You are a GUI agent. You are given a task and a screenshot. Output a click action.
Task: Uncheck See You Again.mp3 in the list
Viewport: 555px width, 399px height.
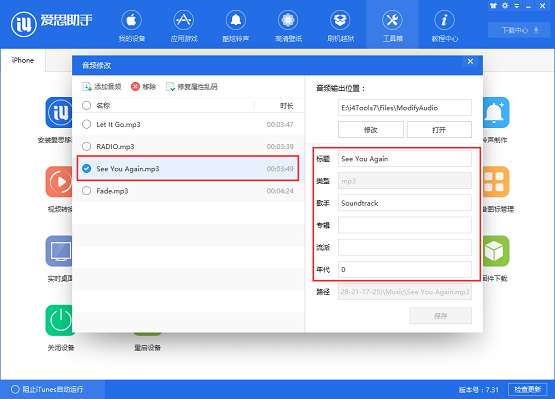(86, 169)
